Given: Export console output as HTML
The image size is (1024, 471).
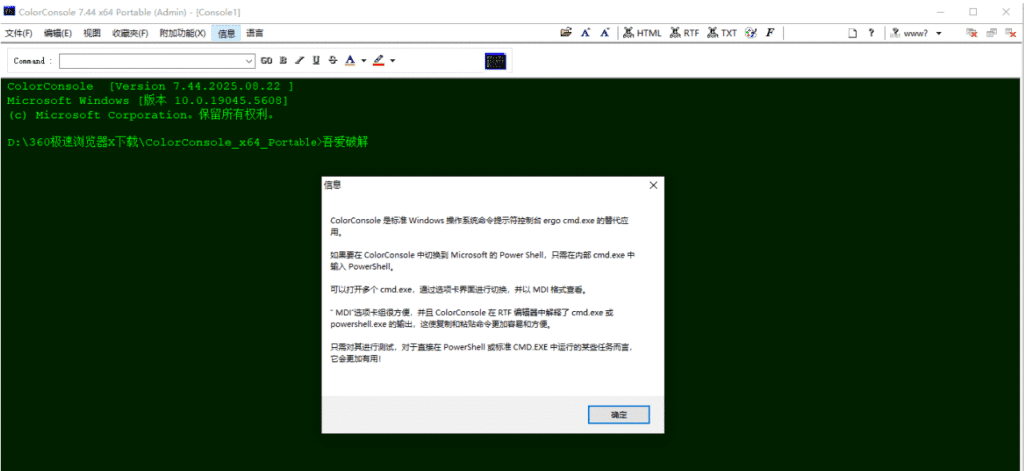Looking at the screenshot, I should [x=642, y=33].
